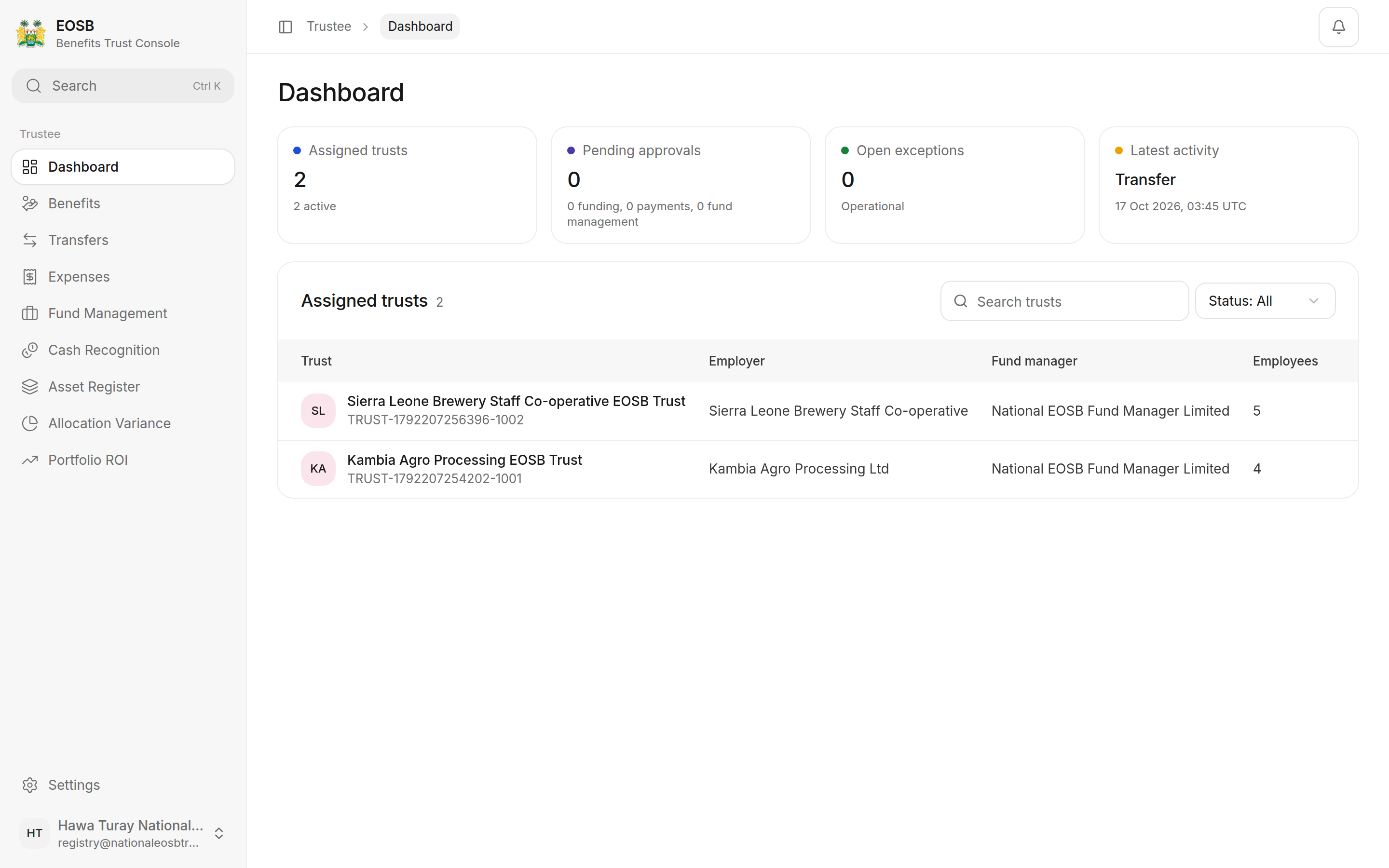1389x868 pixels.
Task: Click the Portfolio ROI trend icon
Action: (30, 460)
